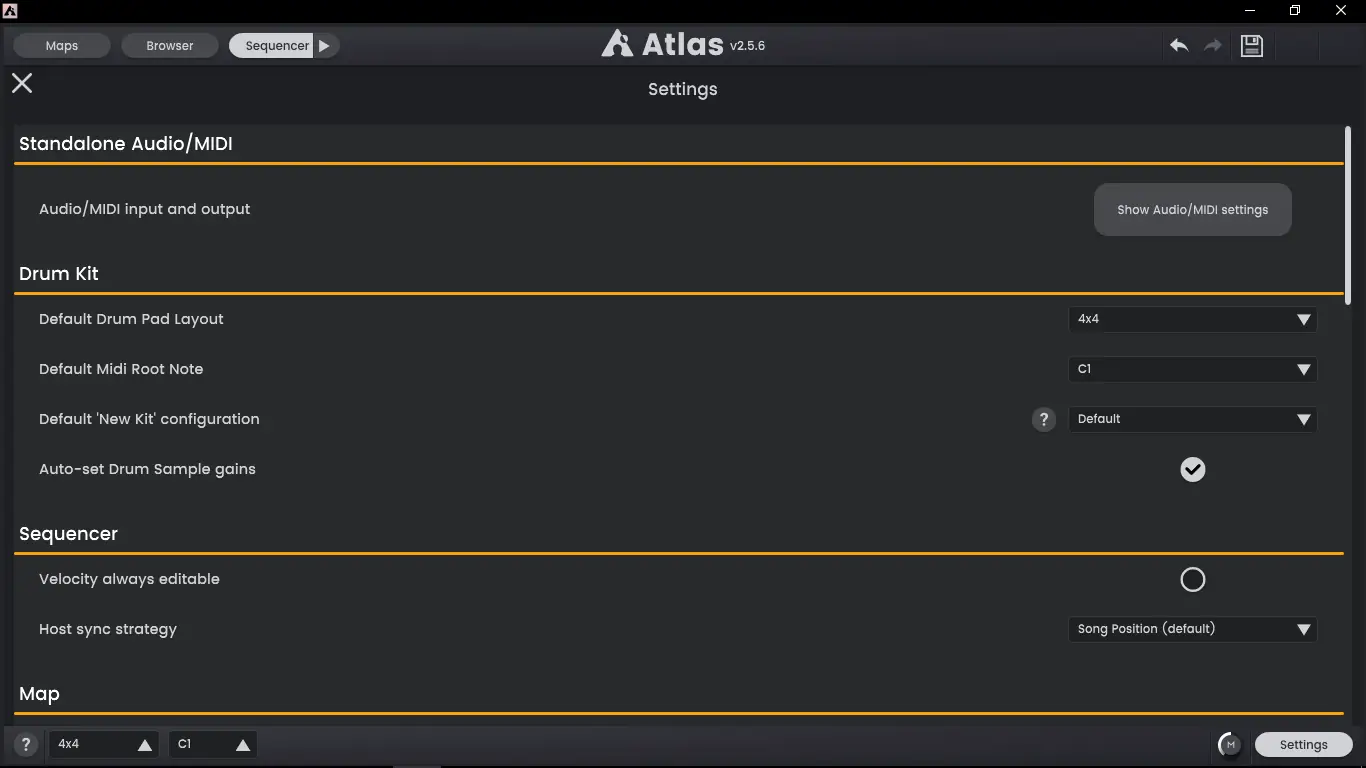Click the undo arrow icon
Image resolution: width=1366 pixels, height=768 pixels.
point(1179,46)
